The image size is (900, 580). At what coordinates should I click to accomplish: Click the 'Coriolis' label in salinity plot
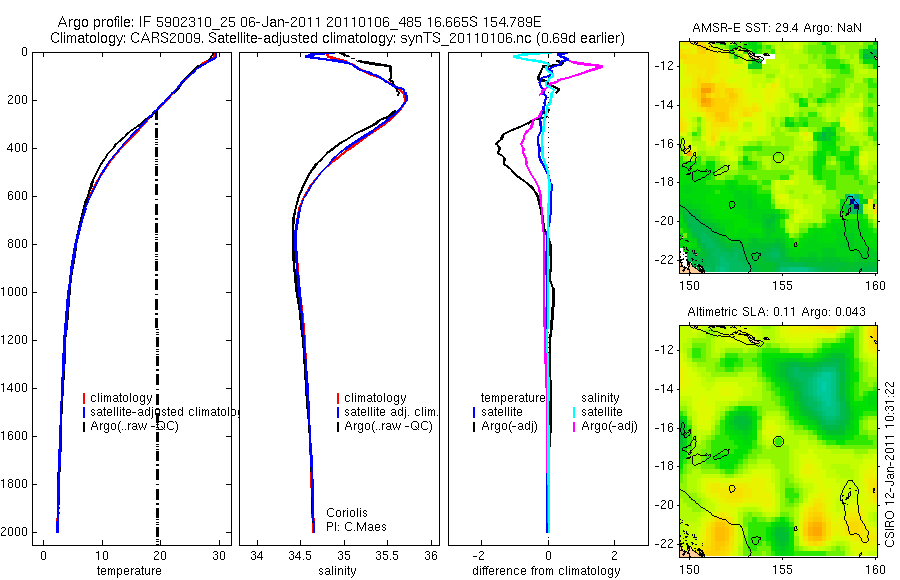347,513
